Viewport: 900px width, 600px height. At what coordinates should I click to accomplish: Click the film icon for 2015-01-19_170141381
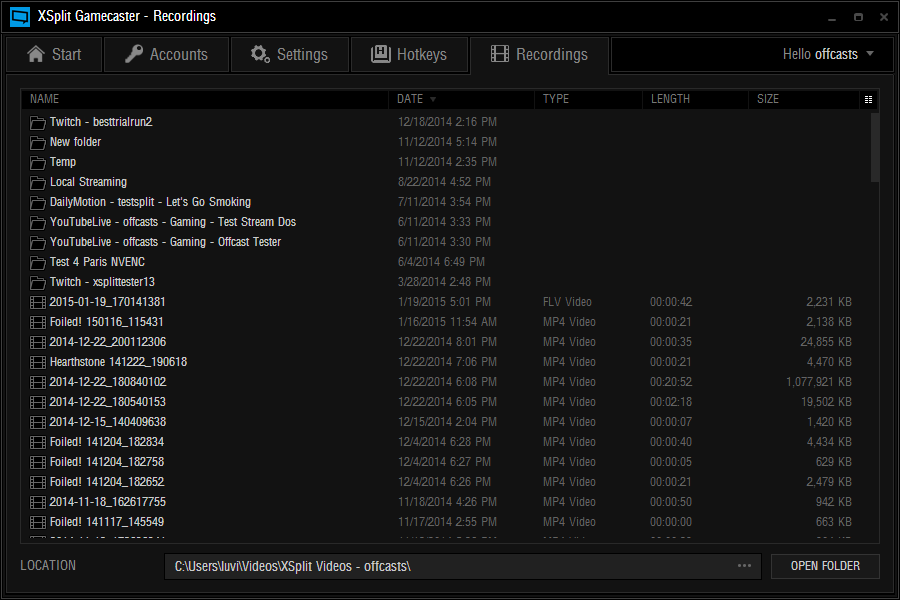click(x=38, y=302)
